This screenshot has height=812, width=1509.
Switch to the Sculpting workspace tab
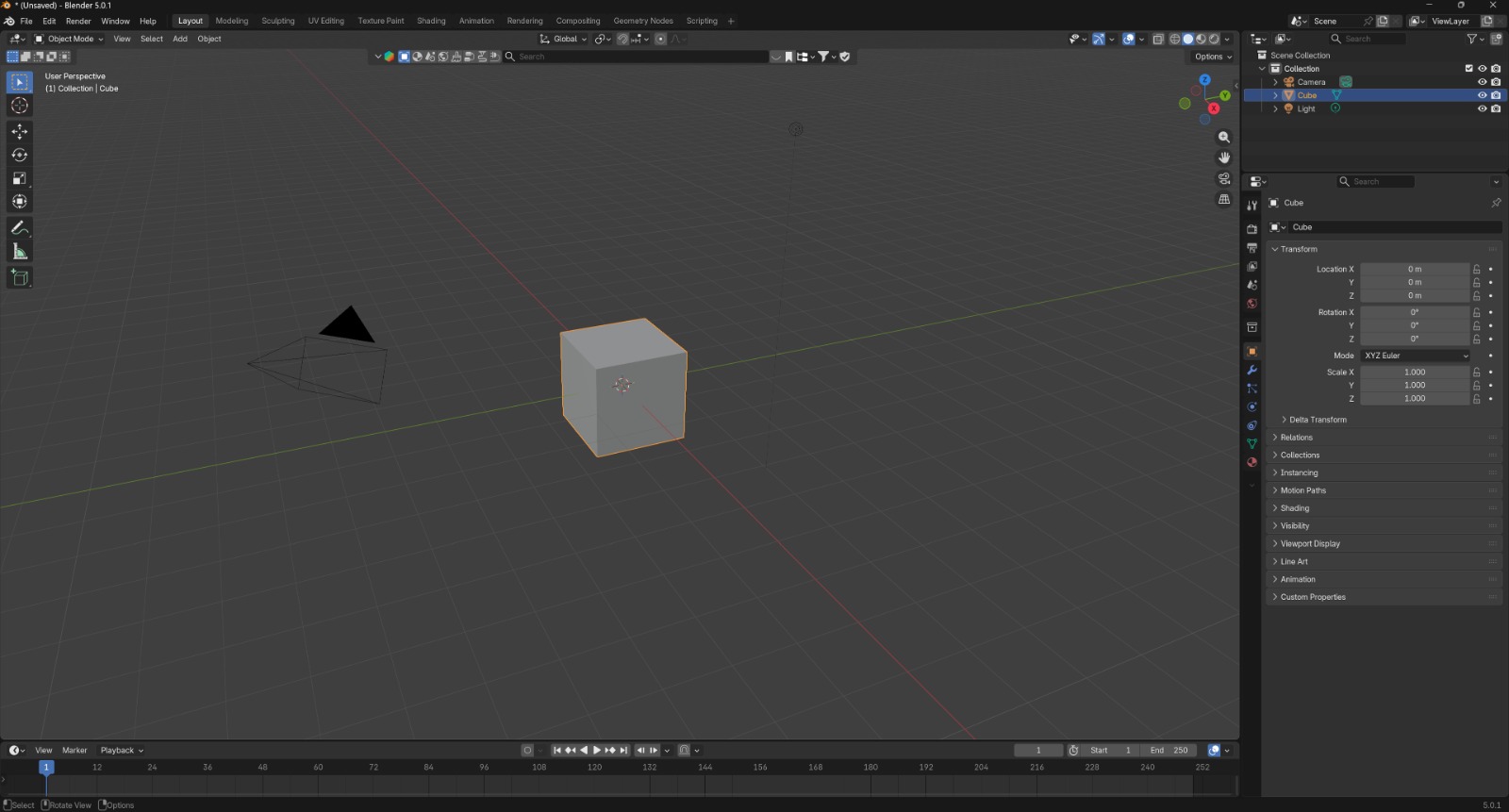(277, 21)
